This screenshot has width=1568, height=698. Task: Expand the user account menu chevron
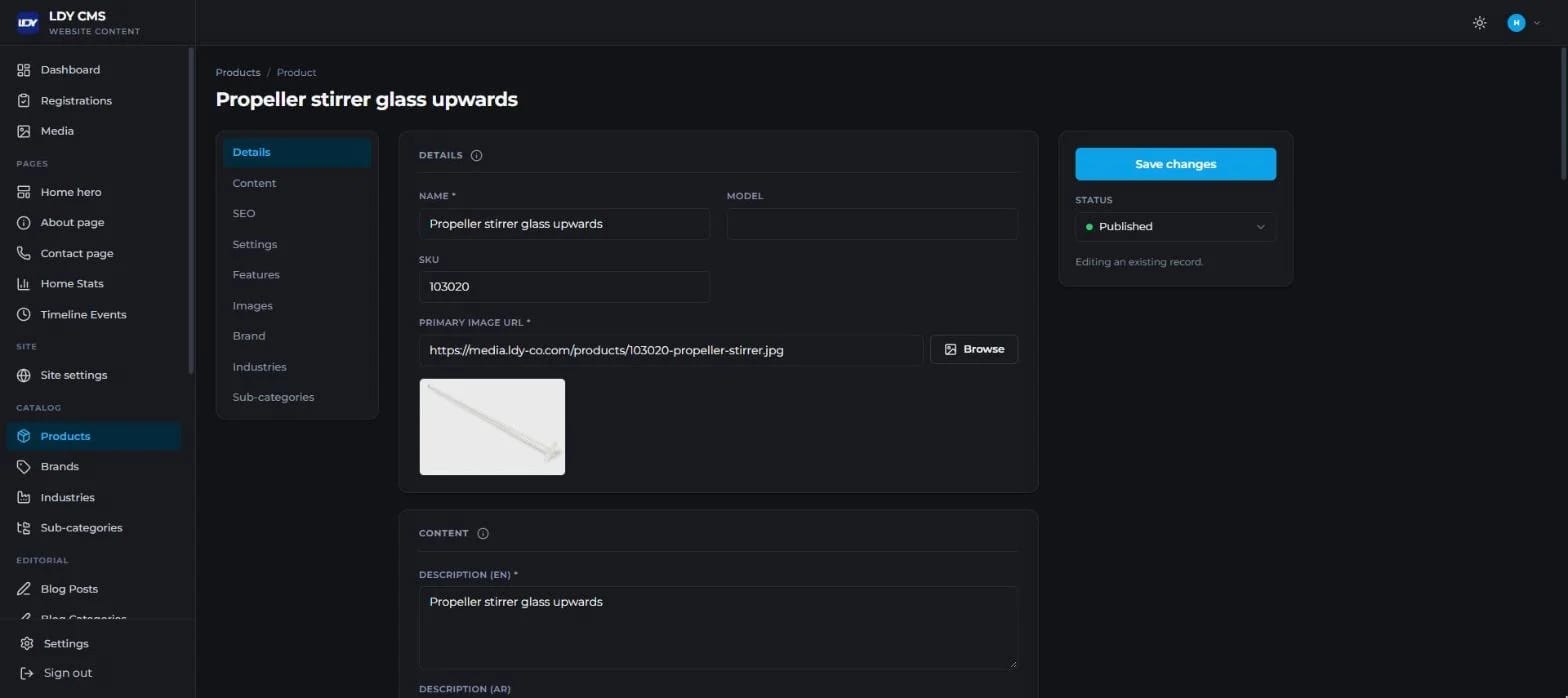[x=1537, y=23]
